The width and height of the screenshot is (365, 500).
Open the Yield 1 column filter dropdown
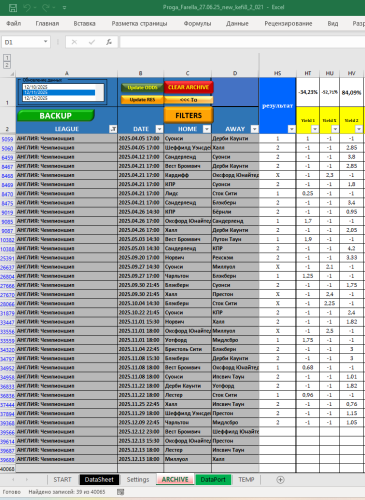(315, 129)
